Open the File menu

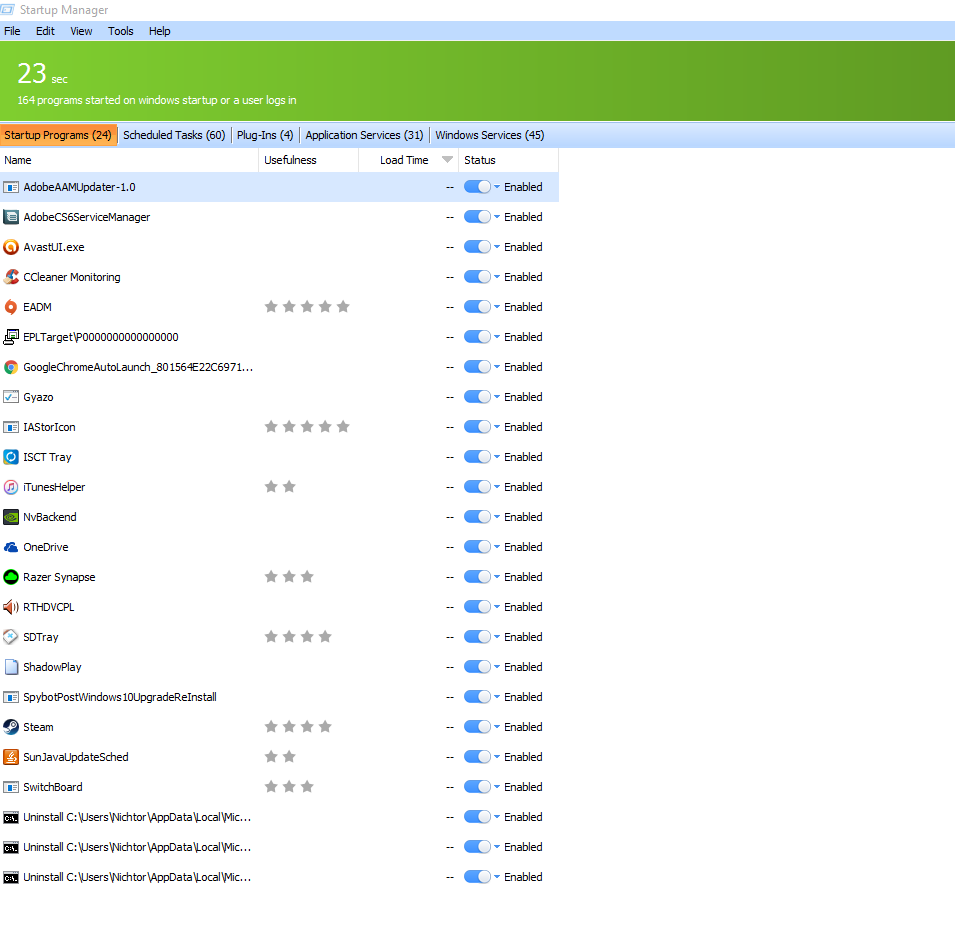(12, 31)
